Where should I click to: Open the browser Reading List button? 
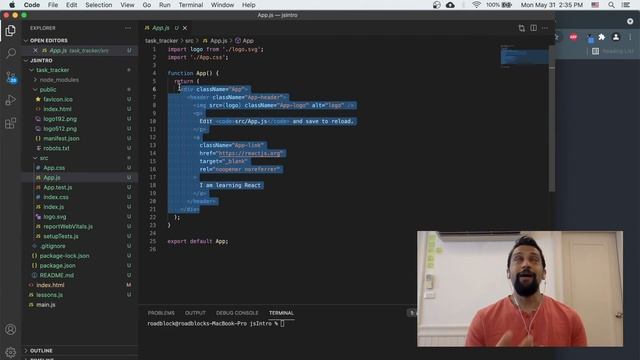(613, 51)
